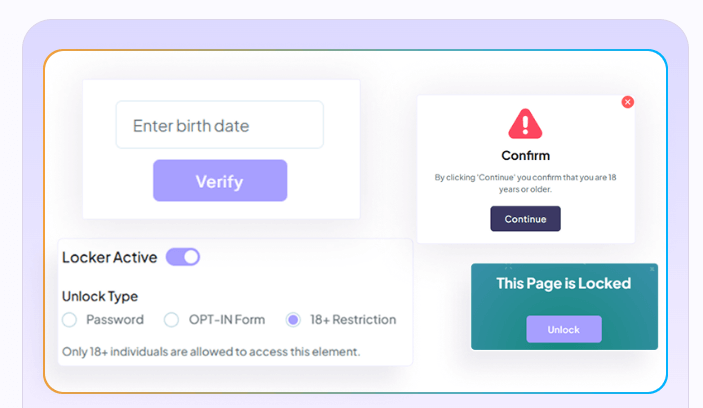Select the 18+ Restriction radio circle
The width and height of the screenshot is (703, 408).
293,320
